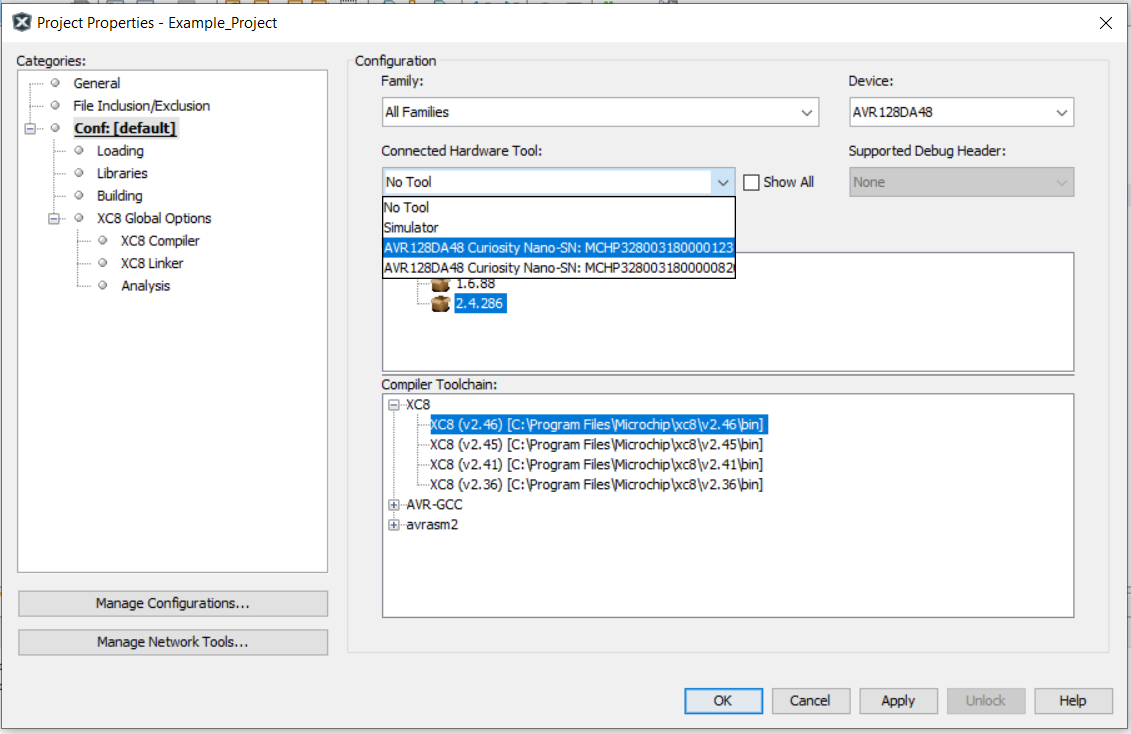The image size is (1131, 734).
Task: Open Manage Network Tools dialog
Action: pyautogui.click(x=172, y=642)
